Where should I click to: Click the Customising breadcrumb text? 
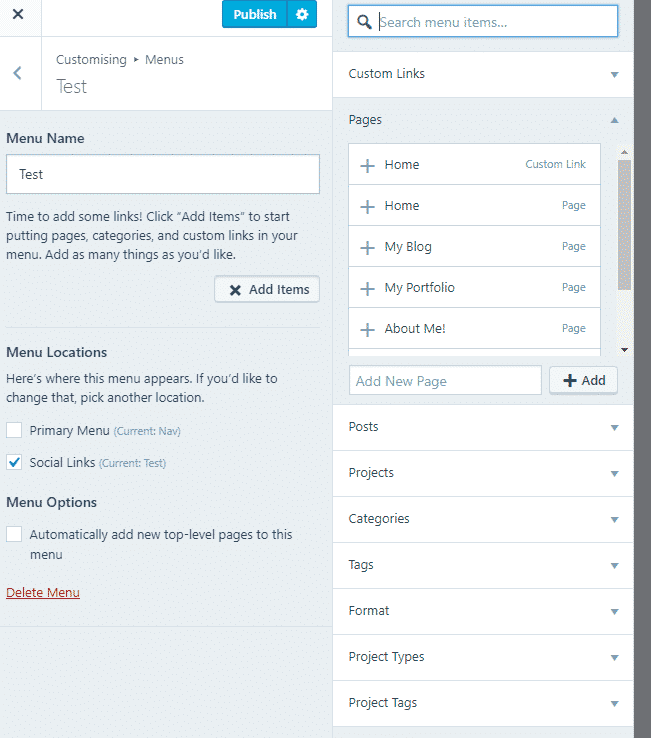91,60
